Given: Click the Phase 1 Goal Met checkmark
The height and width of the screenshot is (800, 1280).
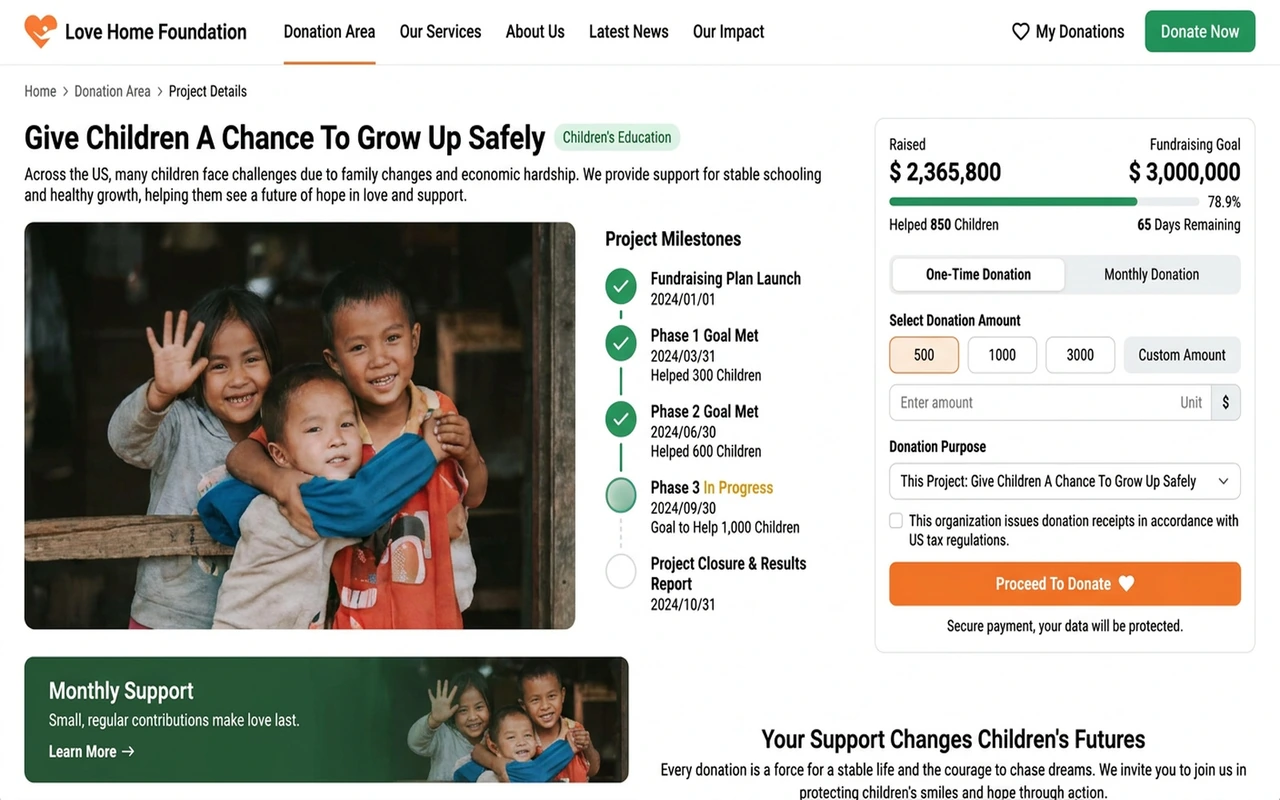Looking at the screenshot, I should coord(621,344).
